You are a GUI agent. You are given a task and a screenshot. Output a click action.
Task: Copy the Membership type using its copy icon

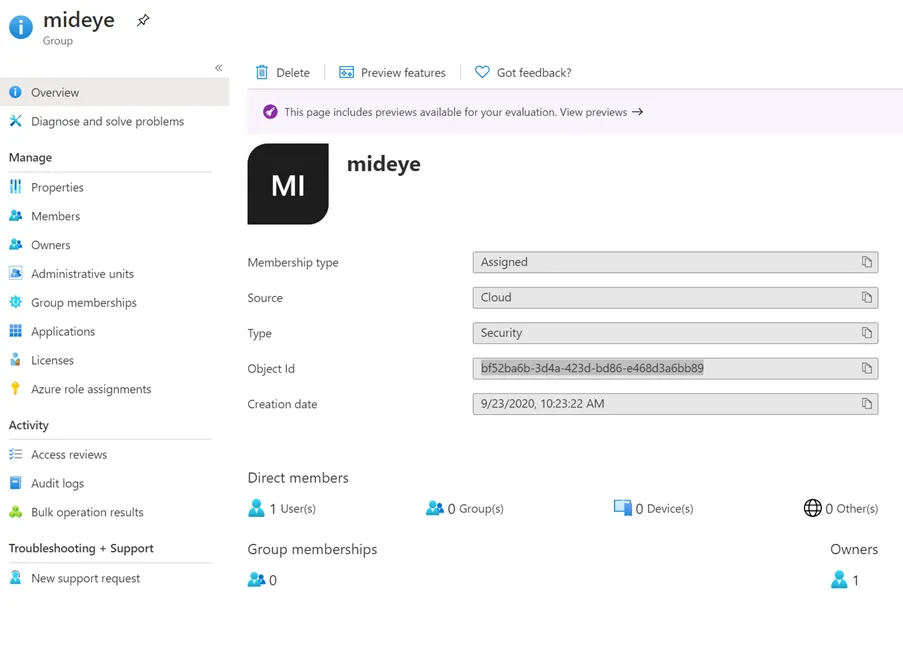[867, 262]
